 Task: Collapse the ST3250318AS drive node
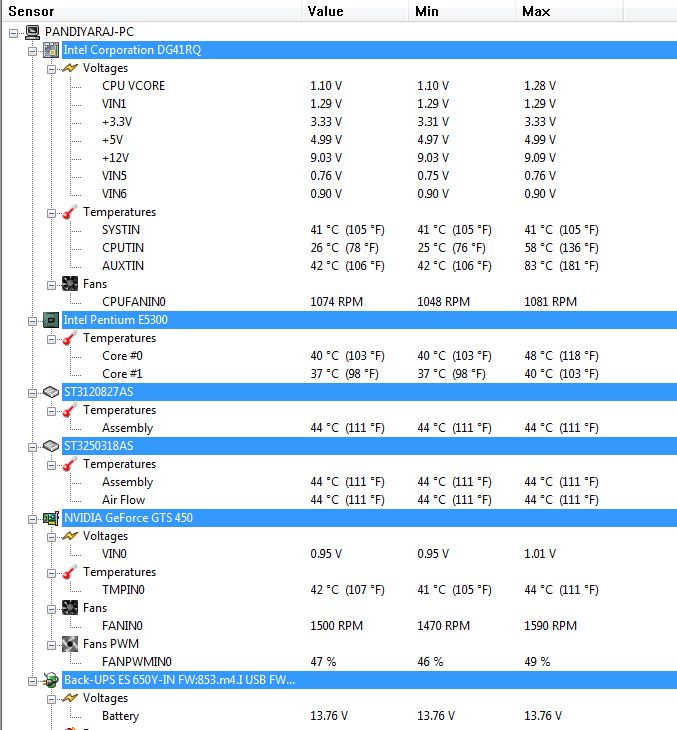tap(32, 447)
